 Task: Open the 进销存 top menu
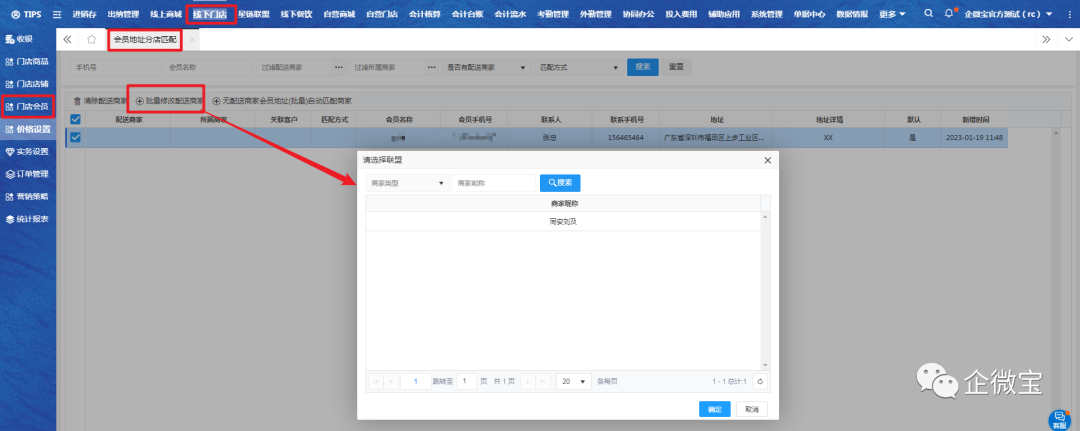click(x=84, y=14)
